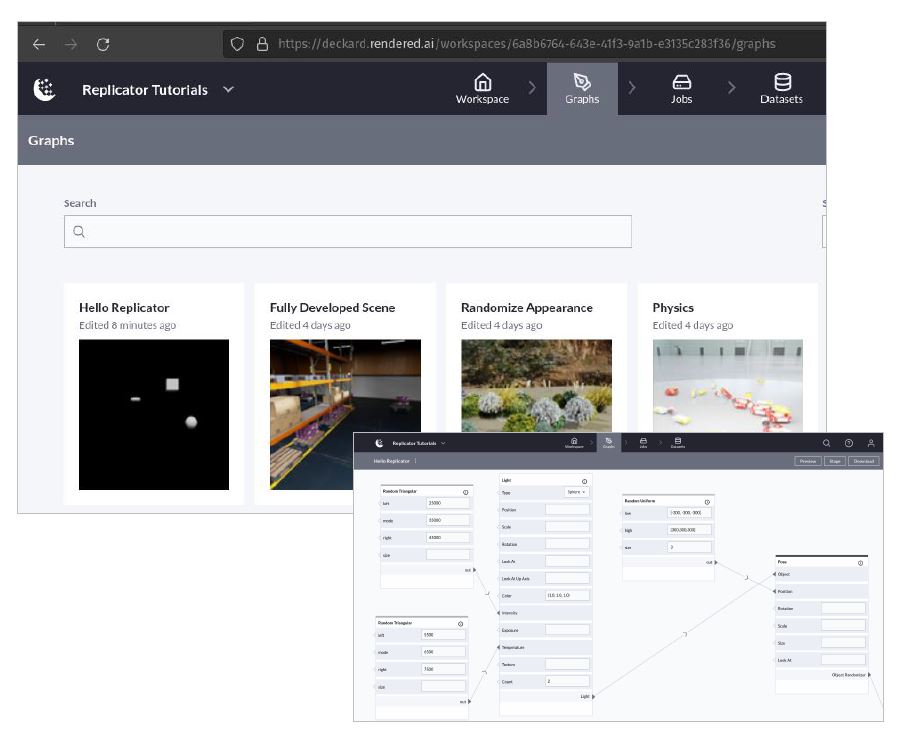Click the out port of the lower Random Triangular node
Screen dimensions: 915x742
click(470, 702)
